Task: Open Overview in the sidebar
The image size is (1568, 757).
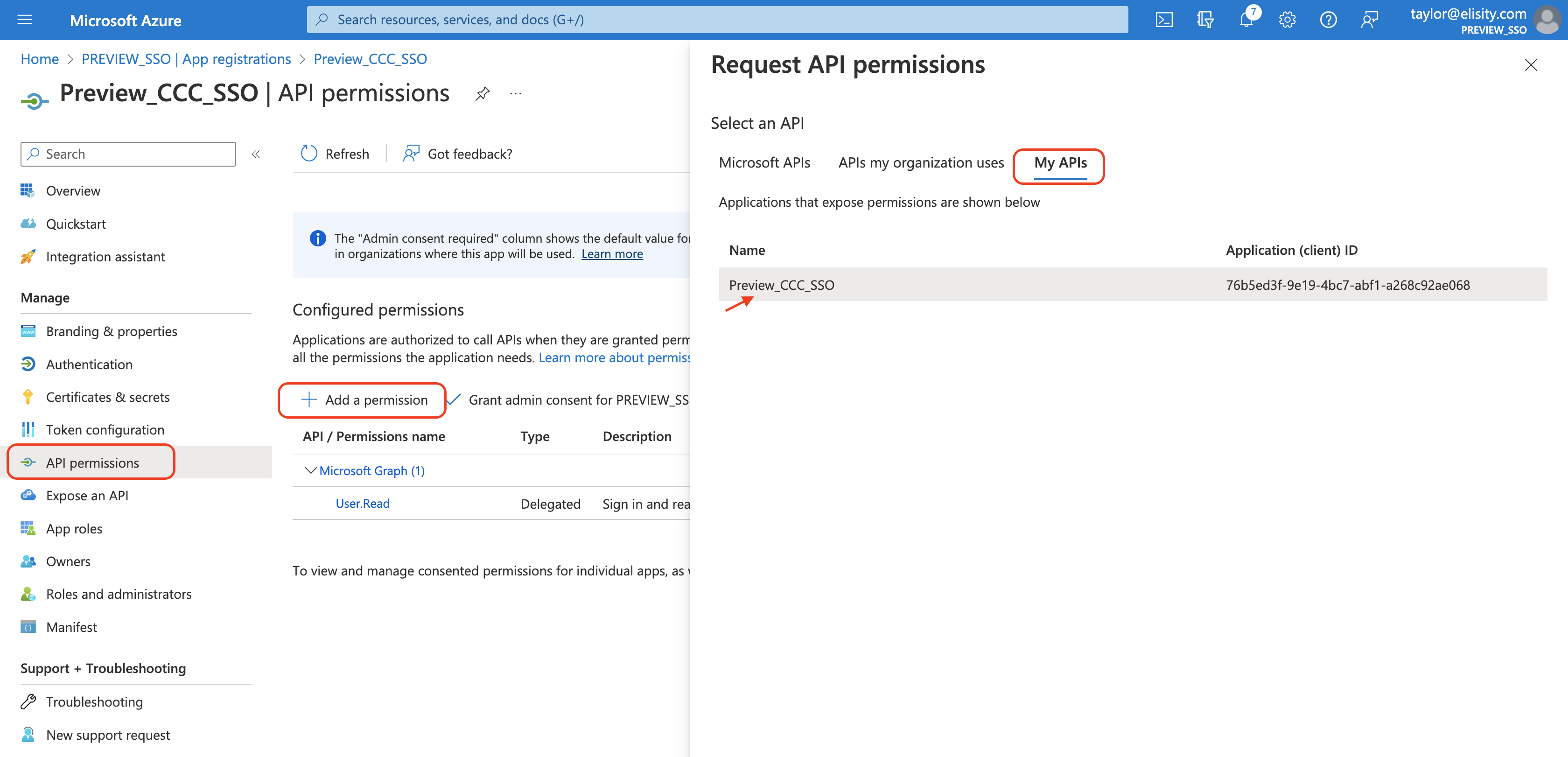Action: coord(73,191)
